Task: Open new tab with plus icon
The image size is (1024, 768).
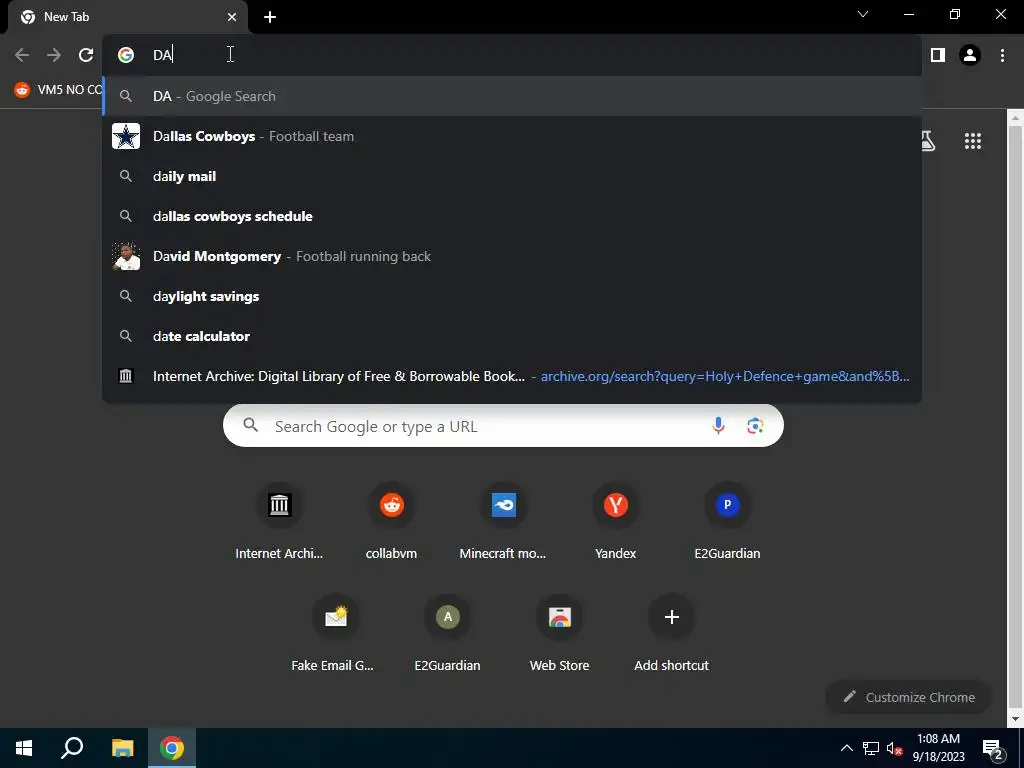Action: pos(270,18)
